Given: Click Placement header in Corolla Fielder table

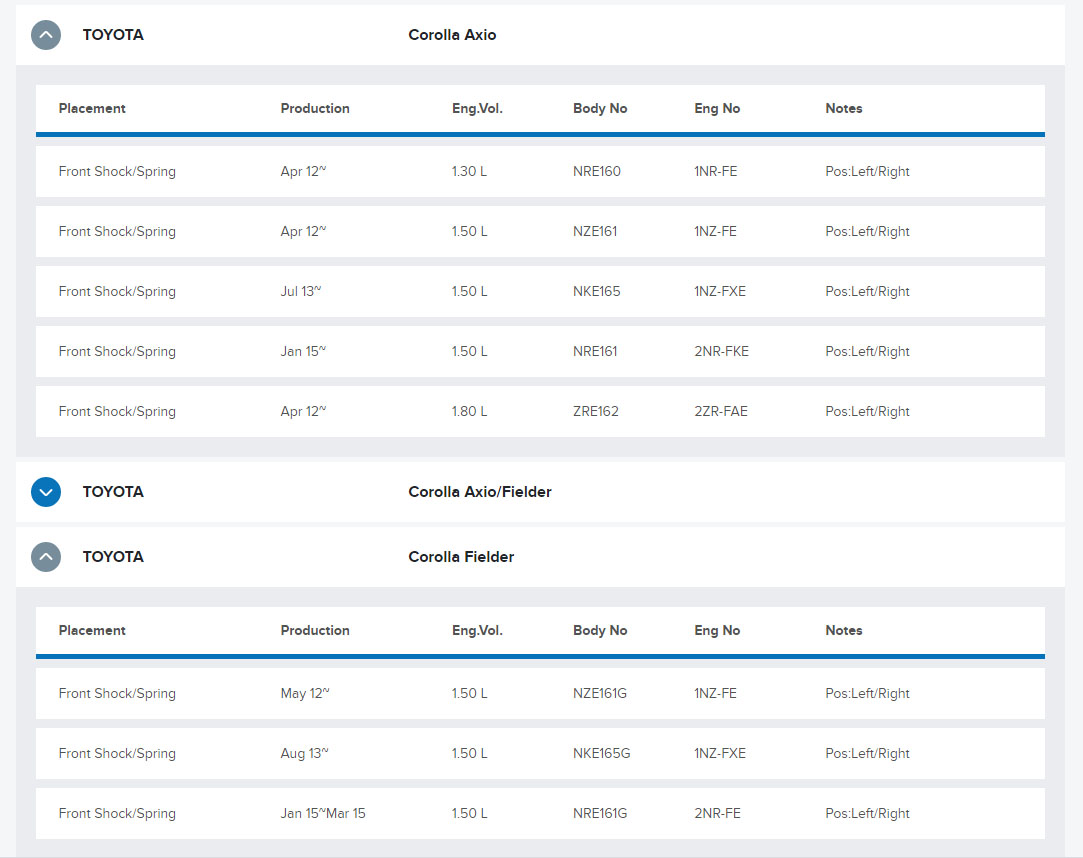Looking at the screenshot, I should (92, 631).
